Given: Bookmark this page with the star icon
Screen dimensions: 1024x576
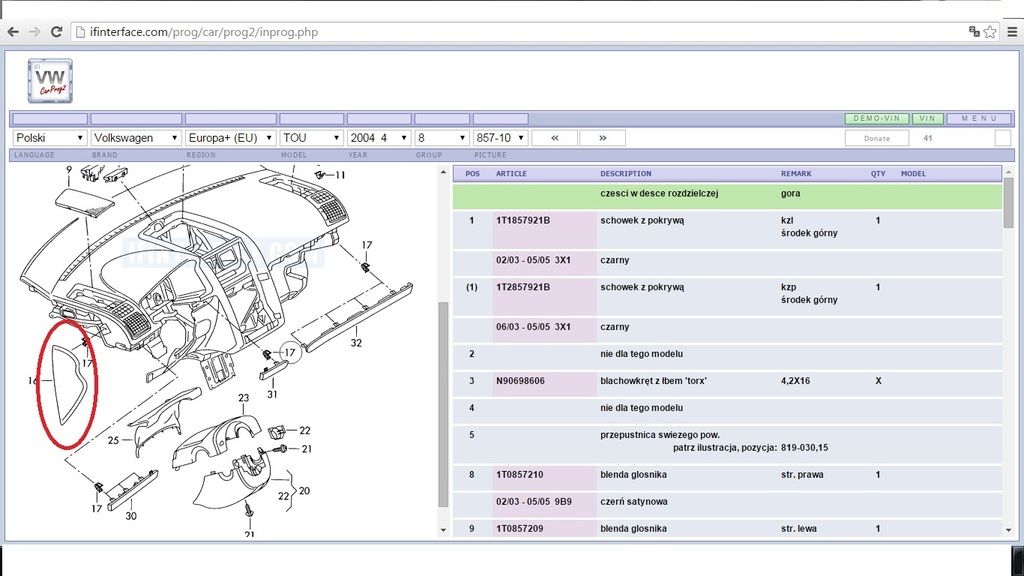Looking at the screenshot, I should tap(990, 31).
